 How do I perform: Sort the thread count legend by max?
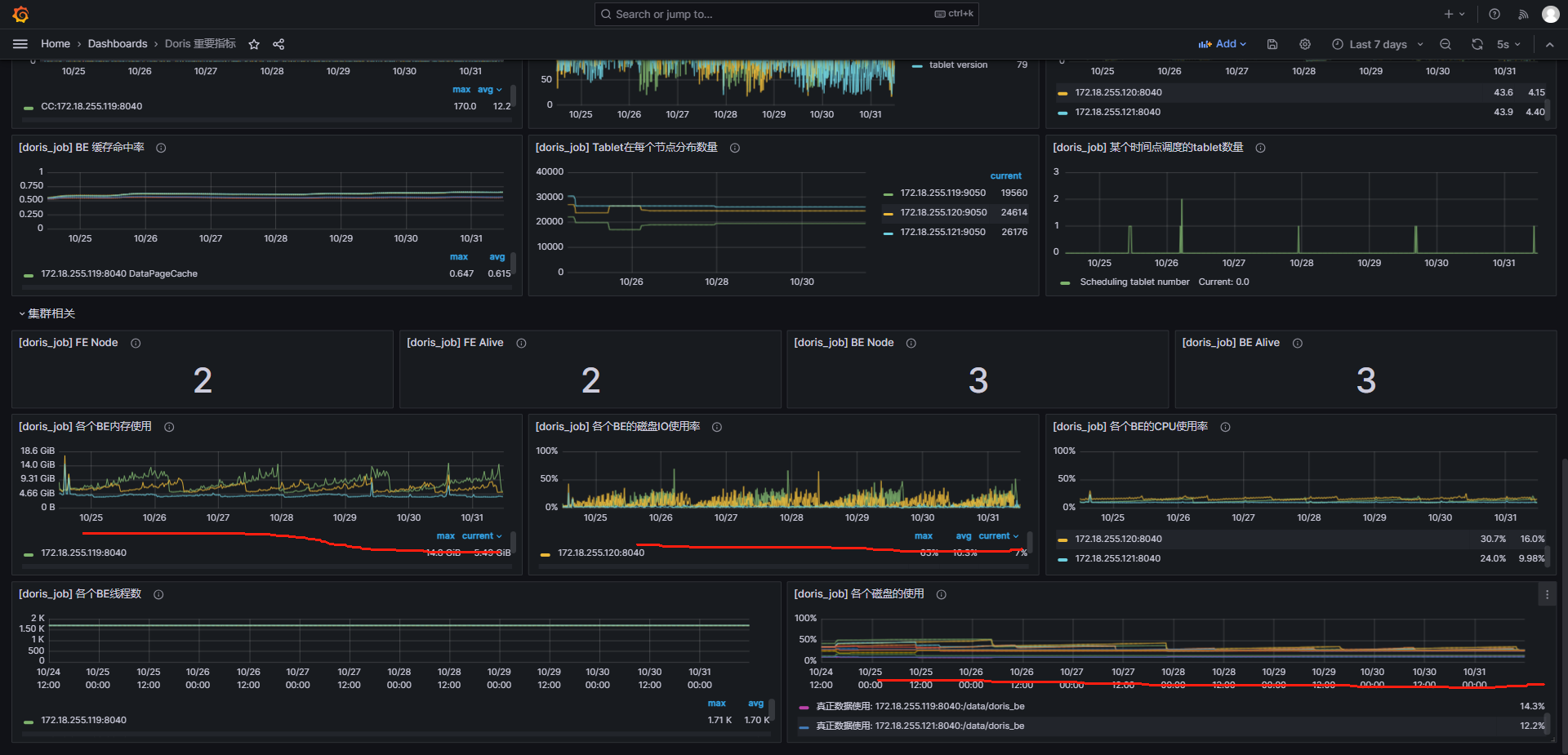click(x=716, y=704)
